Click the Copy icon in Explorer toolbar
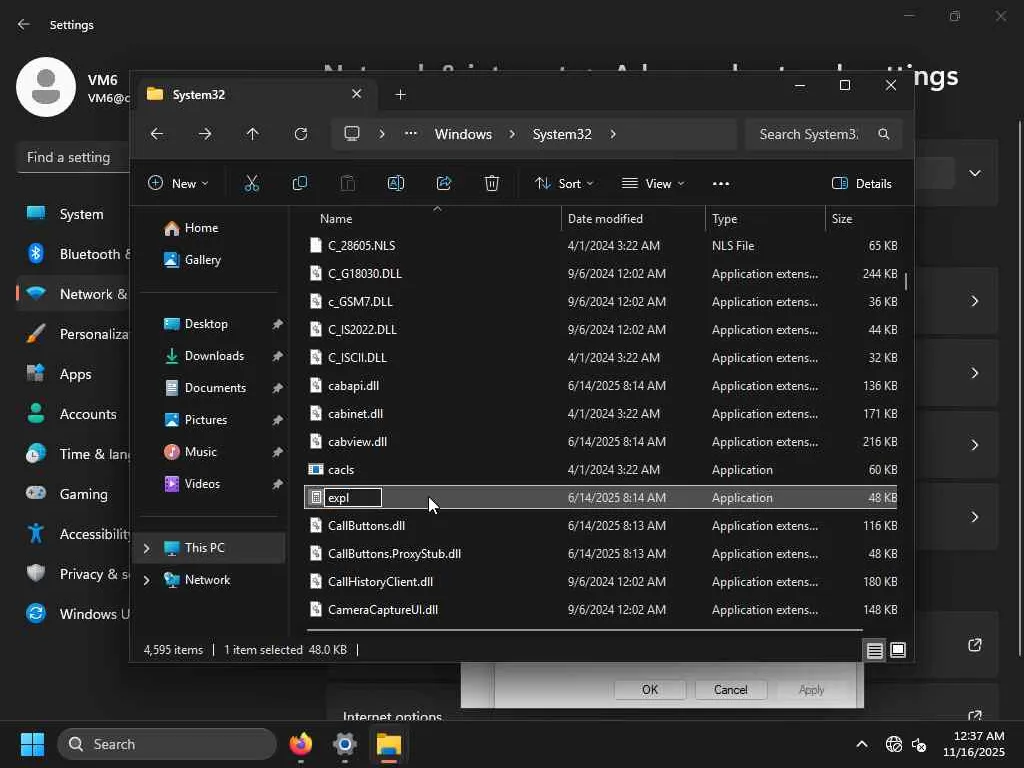The image size is (1024, 768). (x=300, y=184)
